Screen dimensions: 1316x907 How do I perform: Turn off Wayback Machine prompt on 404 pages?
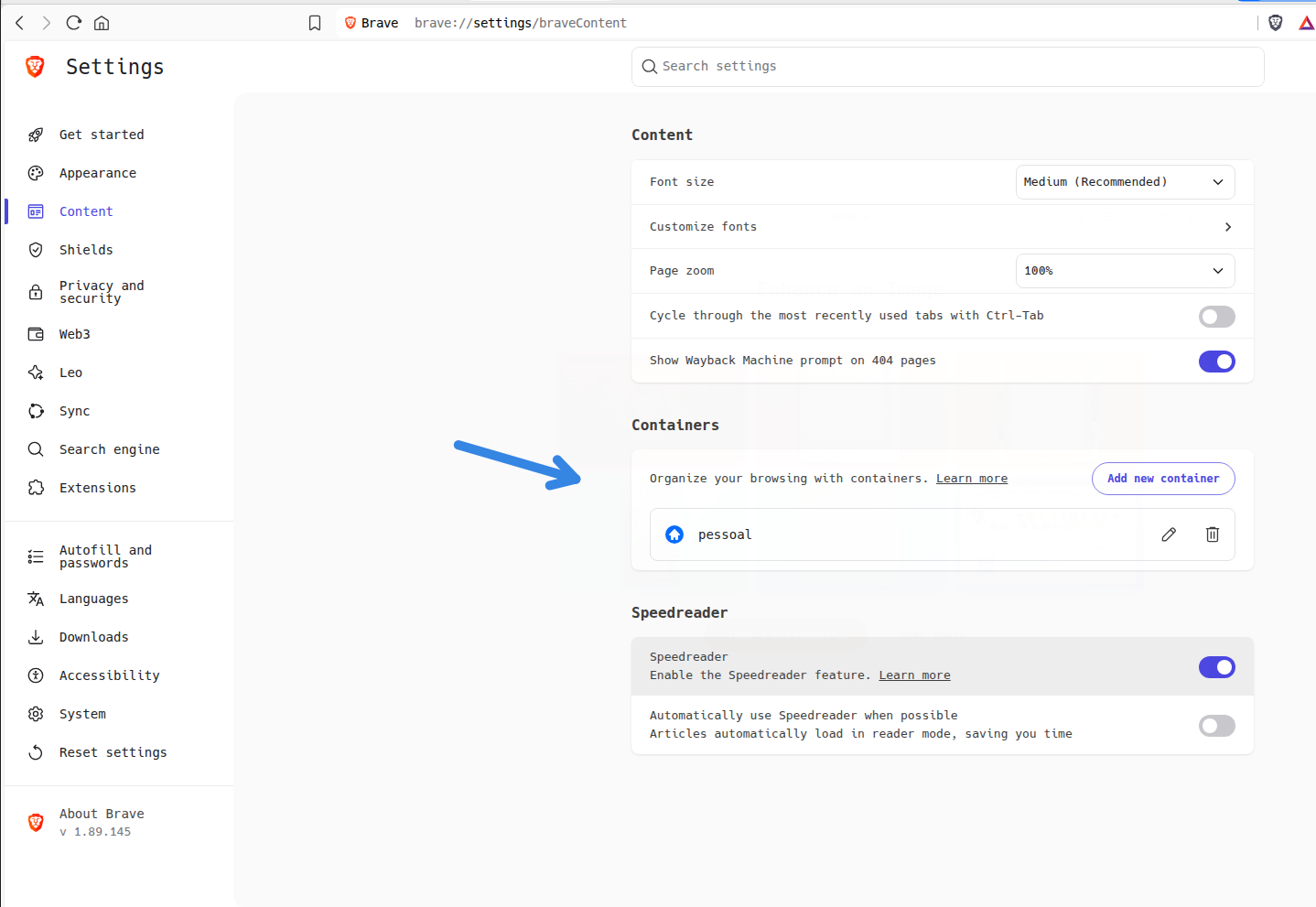point(1217,362)
